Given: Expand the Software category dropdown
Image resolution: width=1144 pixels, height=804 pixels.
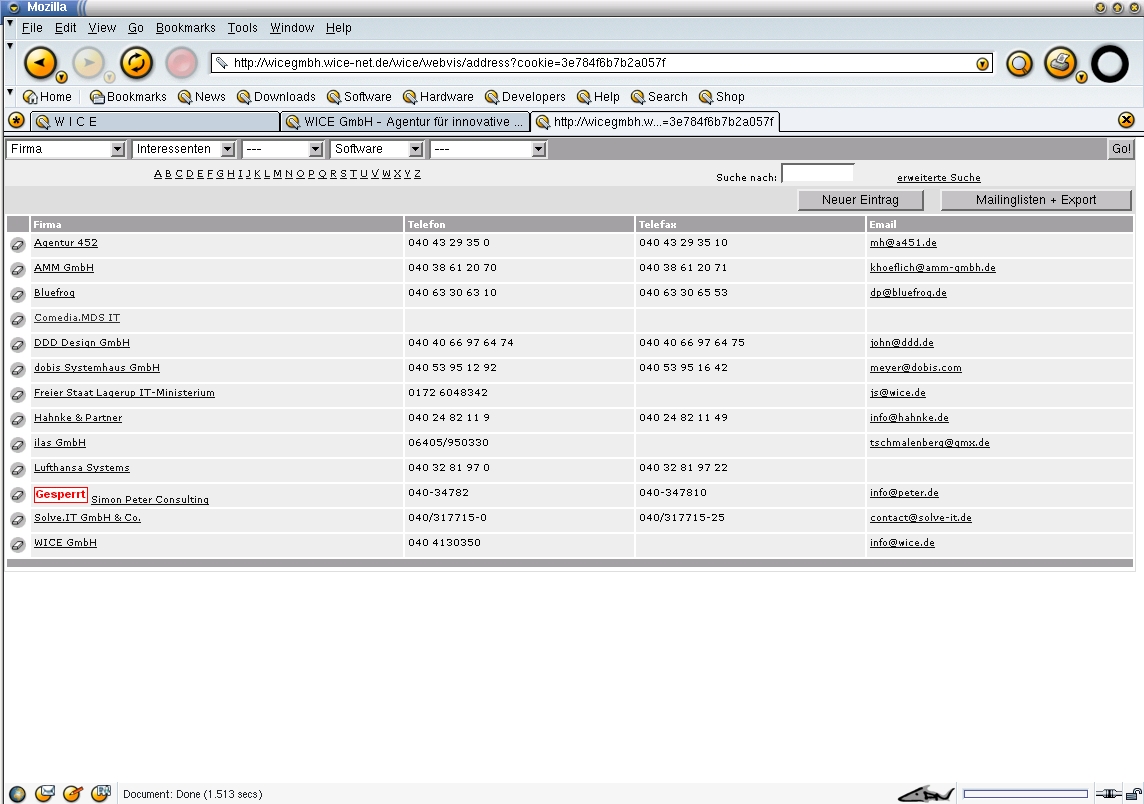Looking at the screenshot, I should point(377,149).
